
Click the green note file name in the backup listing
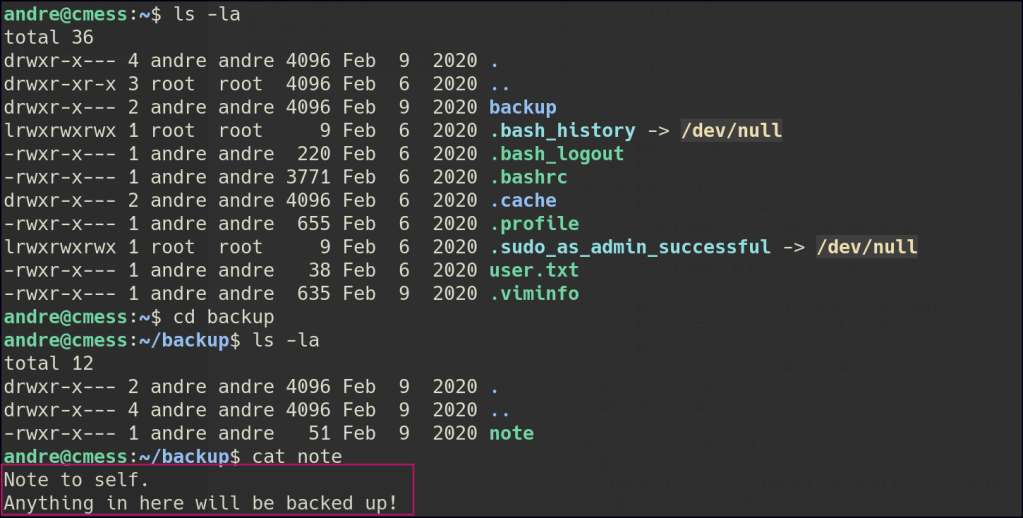pyautogui.click(x=511, y=433)
